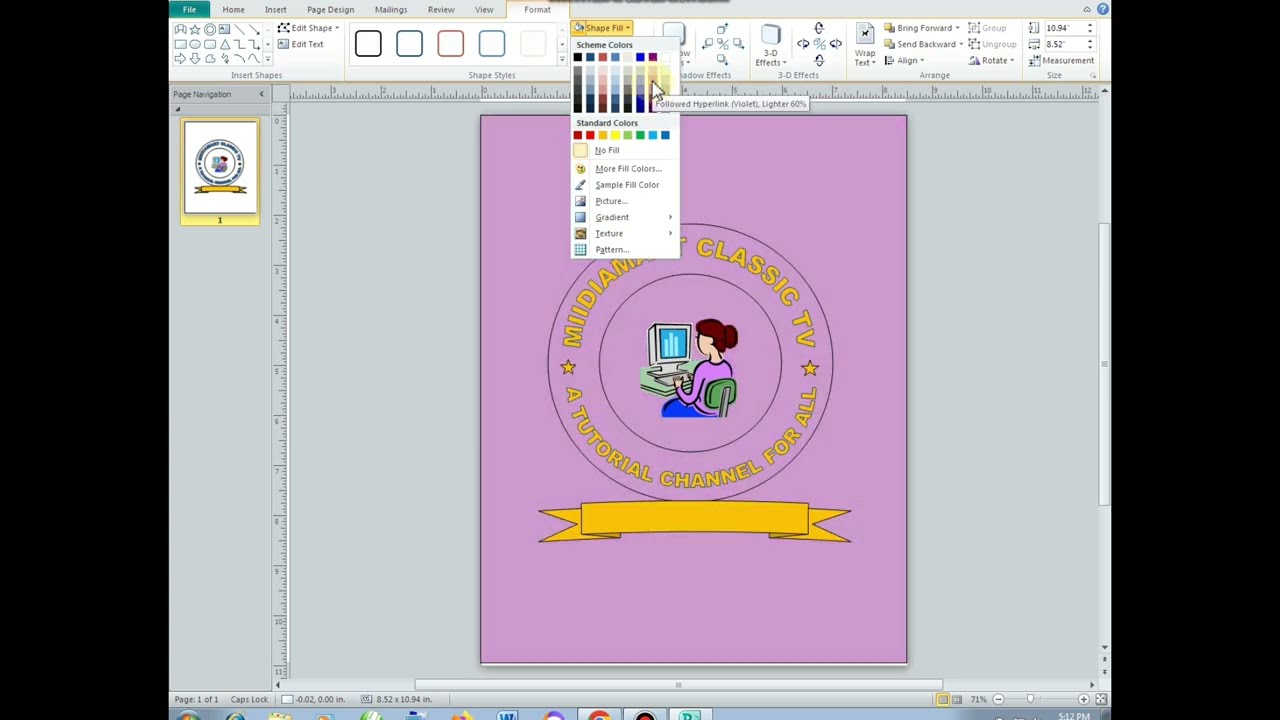Select the rounded rectangle shape tool
Screen dimensions: 1280x720
pos(210,44)
